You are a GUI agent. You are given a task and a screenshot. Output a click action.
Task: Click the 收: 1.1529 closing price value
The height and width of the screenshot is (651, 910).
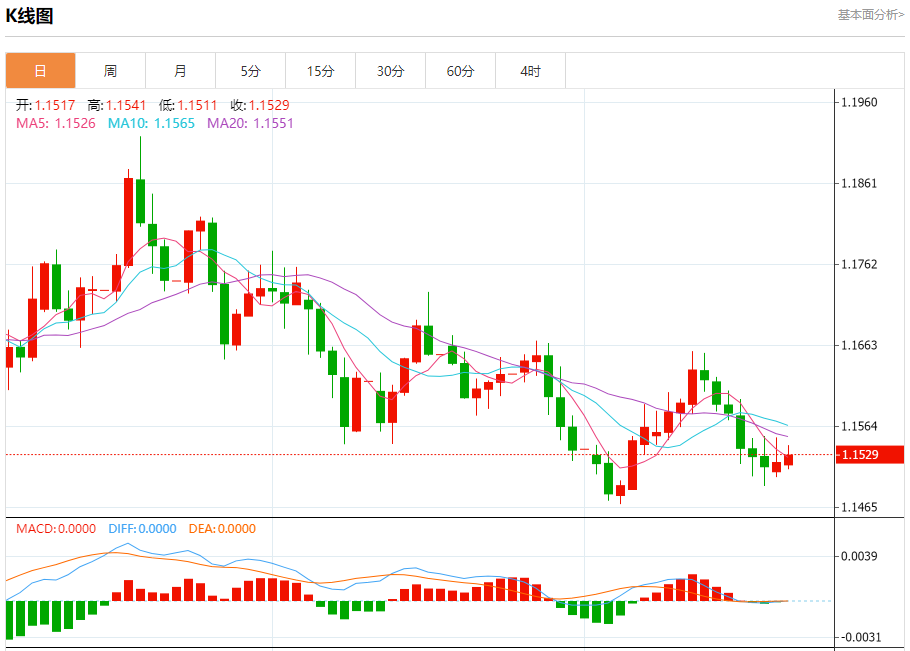259,105
